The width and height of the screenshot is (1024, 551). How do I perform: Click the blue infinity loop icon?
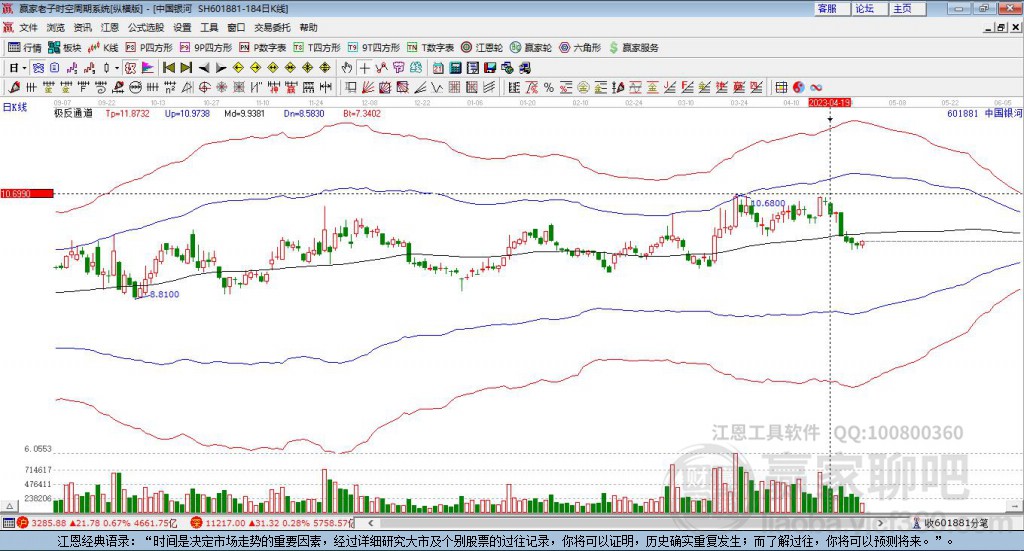816,87
